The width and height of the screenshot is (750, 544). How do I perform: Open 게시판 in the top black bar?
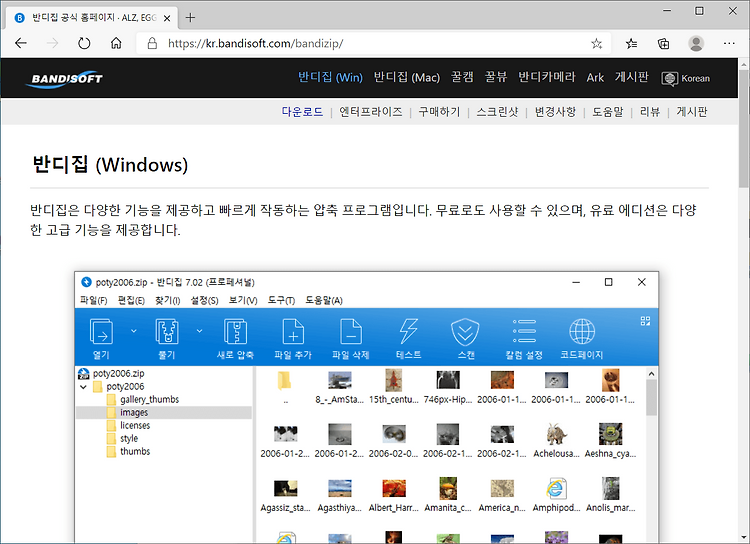tap(631, 77)
